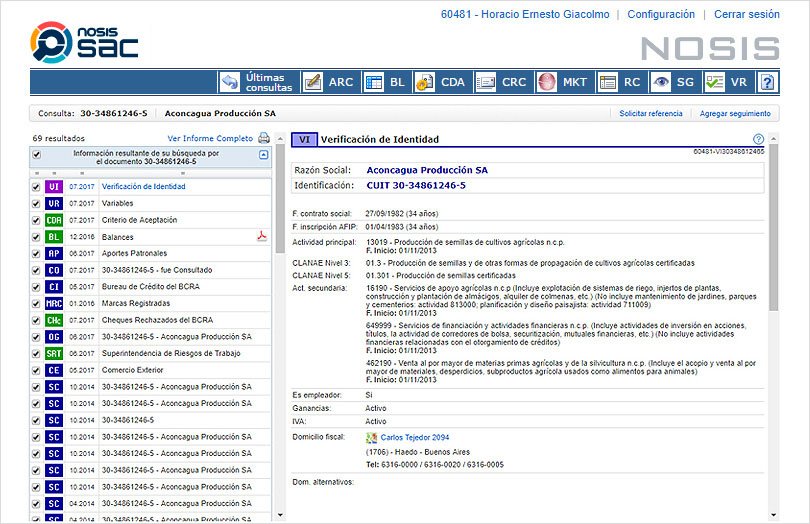Open the CDA criteria icon

tap(425, 82)
